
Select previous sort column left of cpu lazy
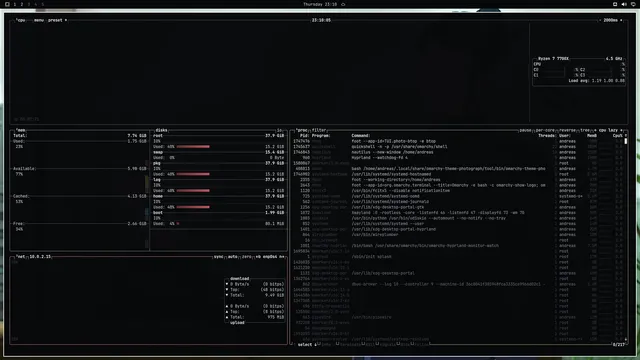[x=595, y=130]
